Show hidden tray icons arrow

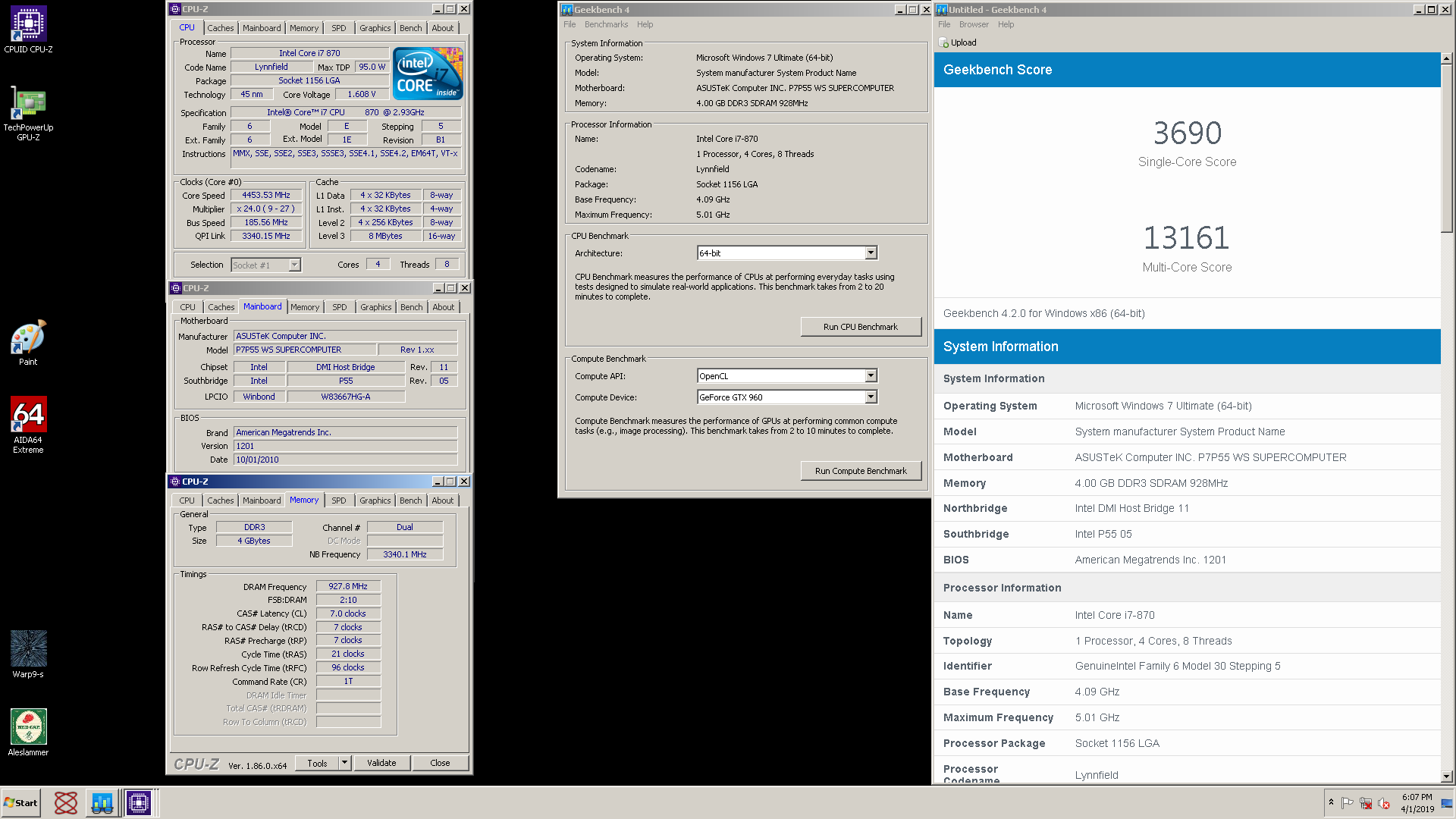point(1331,802)
